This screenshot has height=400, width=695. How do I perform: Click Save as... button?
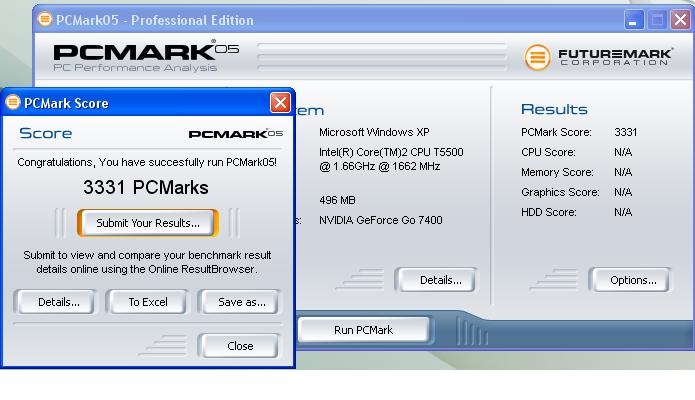pyautogui.click(x=240, y=302)
